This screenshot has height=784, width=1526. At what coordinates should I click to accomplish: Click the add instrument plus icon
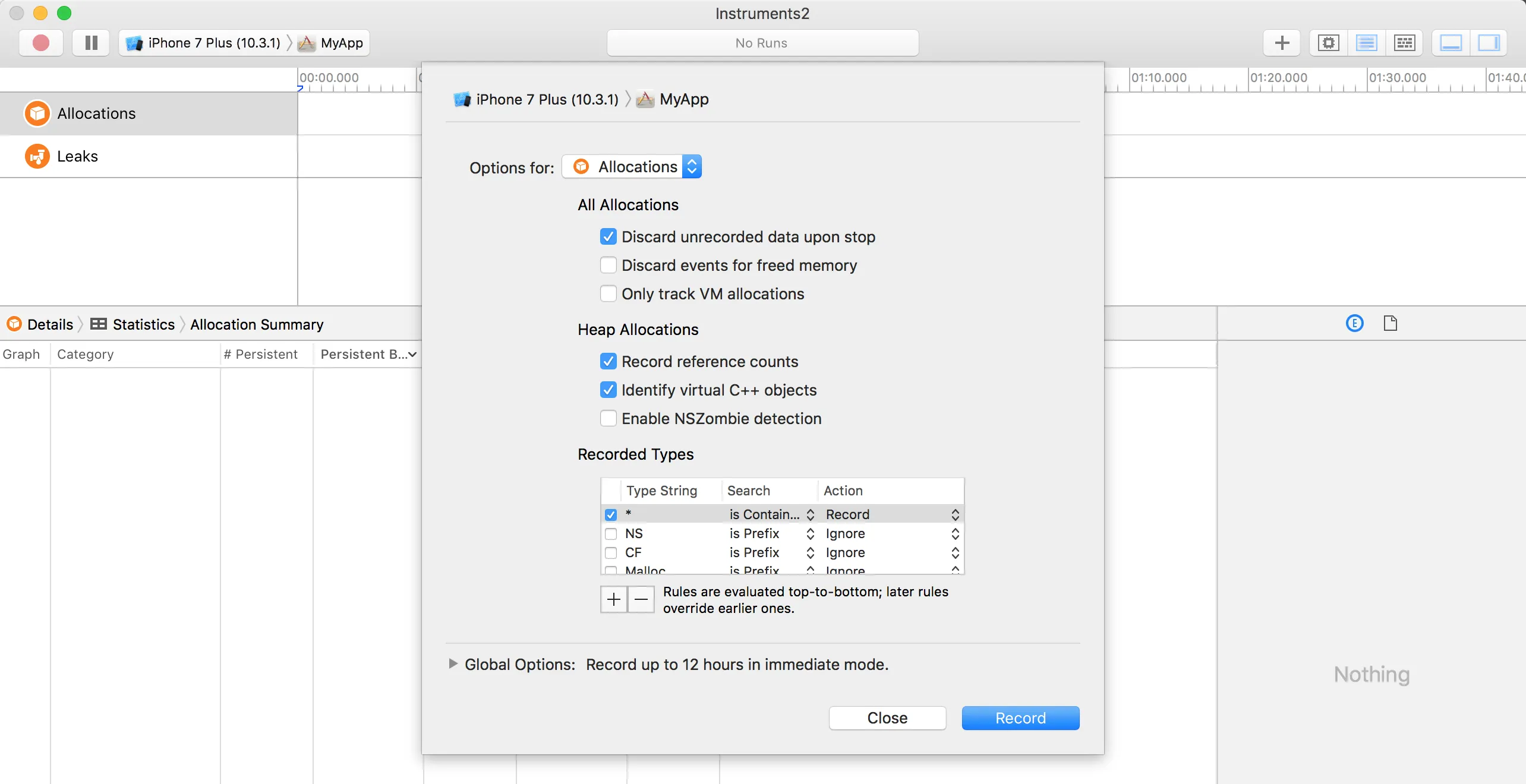pos(1282,43)
